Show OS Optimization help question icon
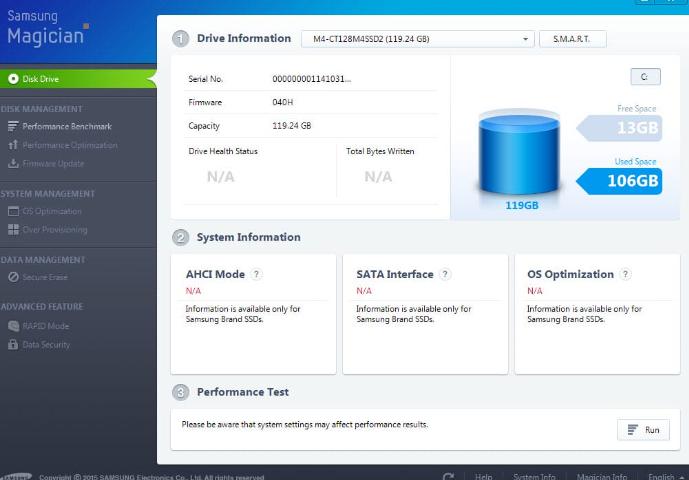 coord(625,274)
